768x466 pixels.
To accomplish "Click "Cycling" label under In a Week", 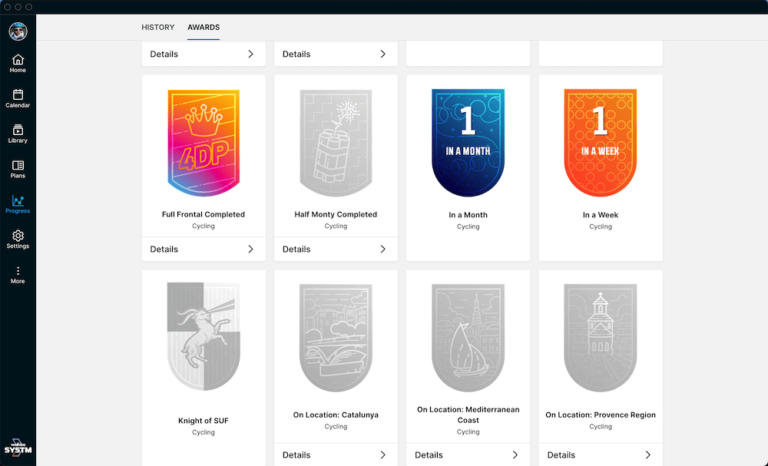I will tap(600, 226).
